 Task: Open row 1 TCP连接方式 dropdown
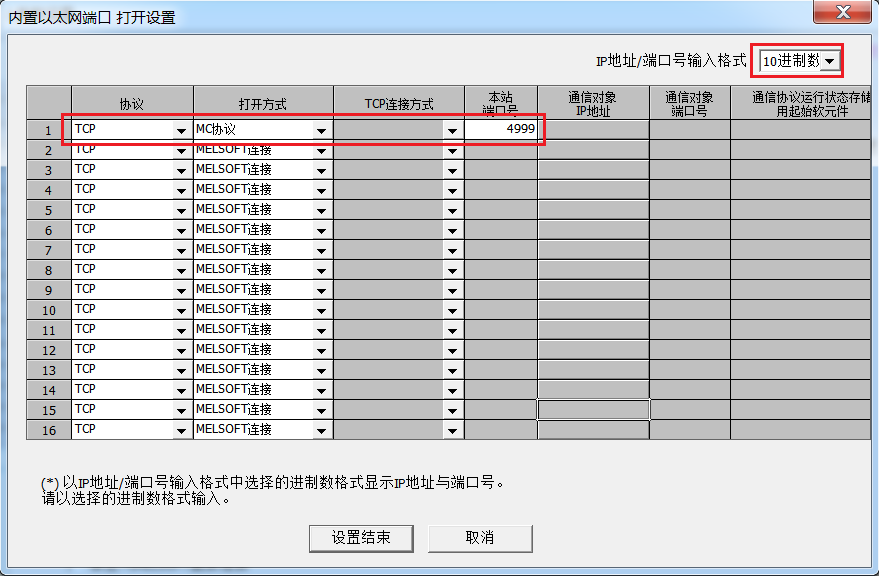453,130
